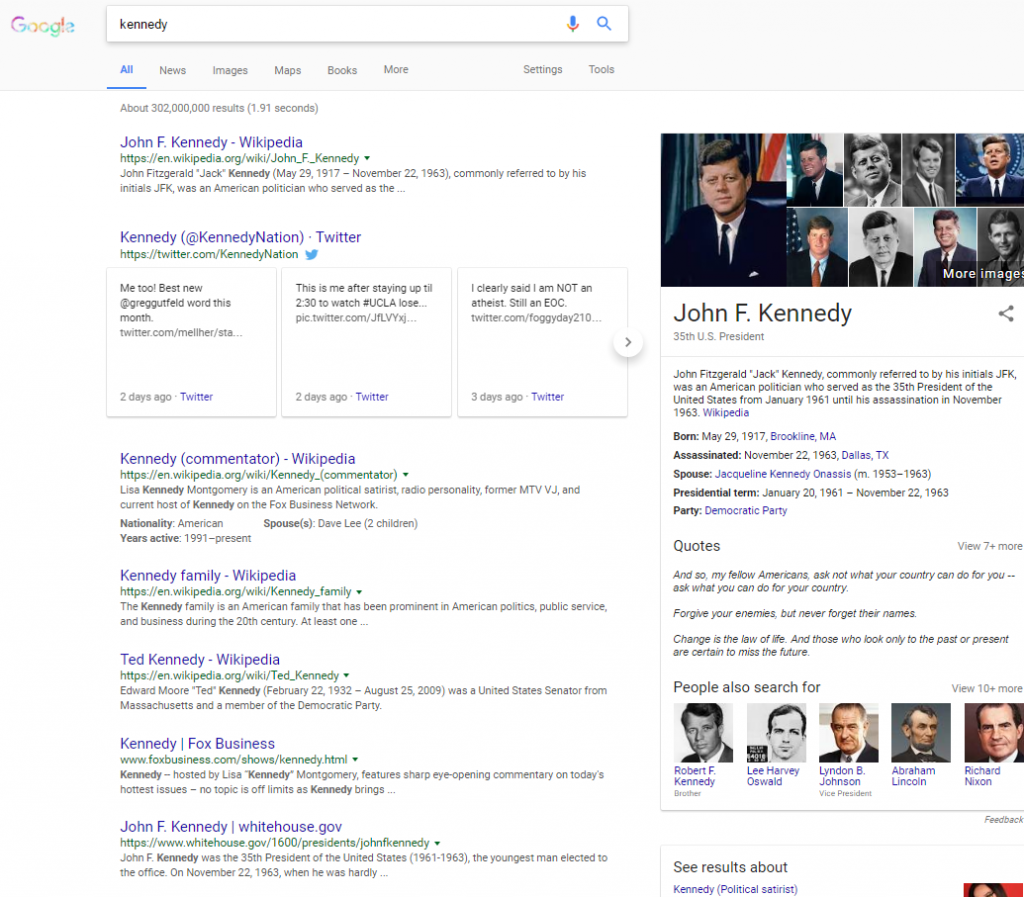Click the Dallas, TX link

pos(865,455)
